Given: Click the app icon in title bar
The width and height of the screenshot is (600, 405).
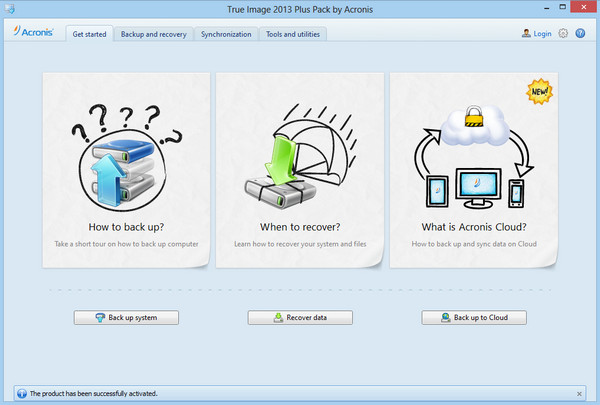Looking at the screenshot, I should pos(9,9).
